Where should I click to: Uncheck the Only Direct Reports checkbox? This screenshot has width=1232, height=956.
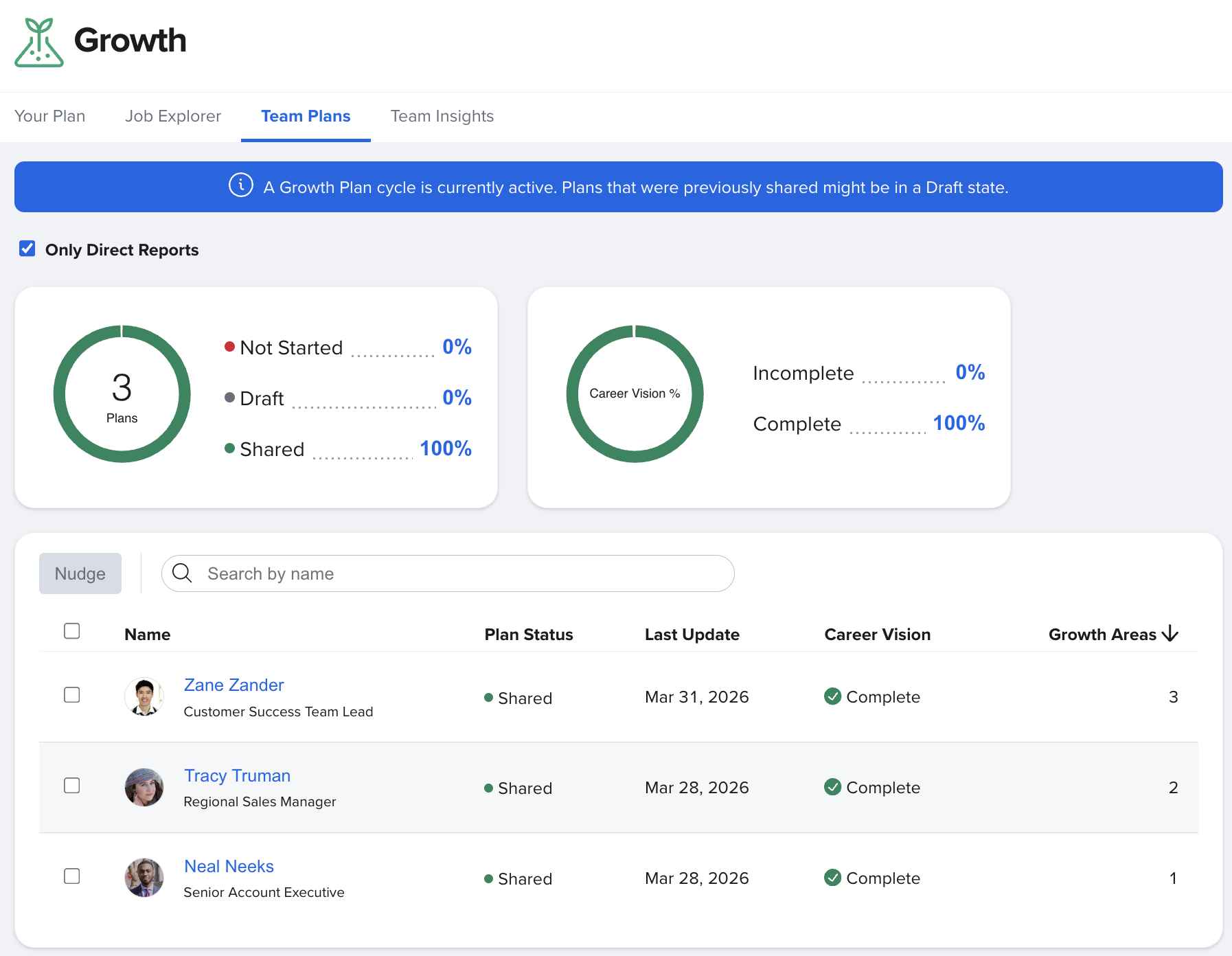(x=27, y=249)
